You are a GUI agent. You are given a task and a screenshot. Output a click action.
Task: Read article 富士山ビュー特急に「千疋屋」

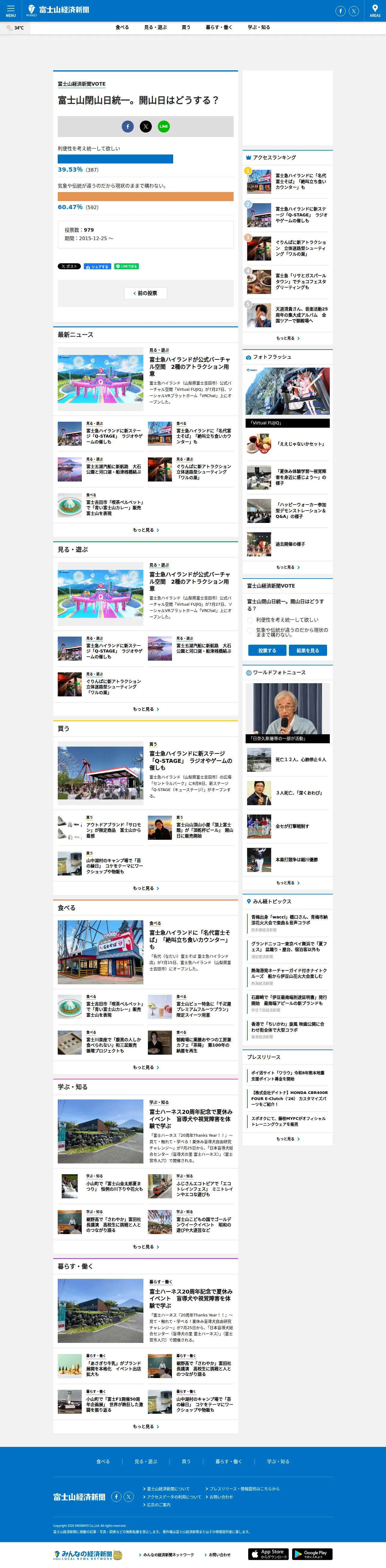204,1009
